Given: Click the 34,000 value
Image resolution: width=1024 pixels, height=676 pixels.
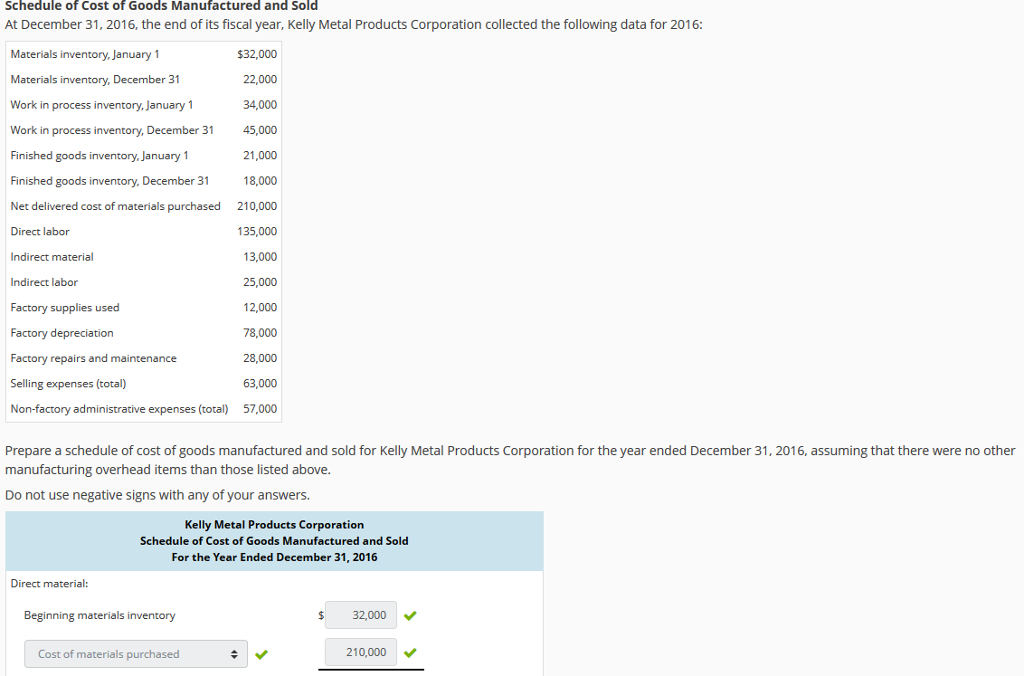Looking at the screenshot, I should [260, 105].
